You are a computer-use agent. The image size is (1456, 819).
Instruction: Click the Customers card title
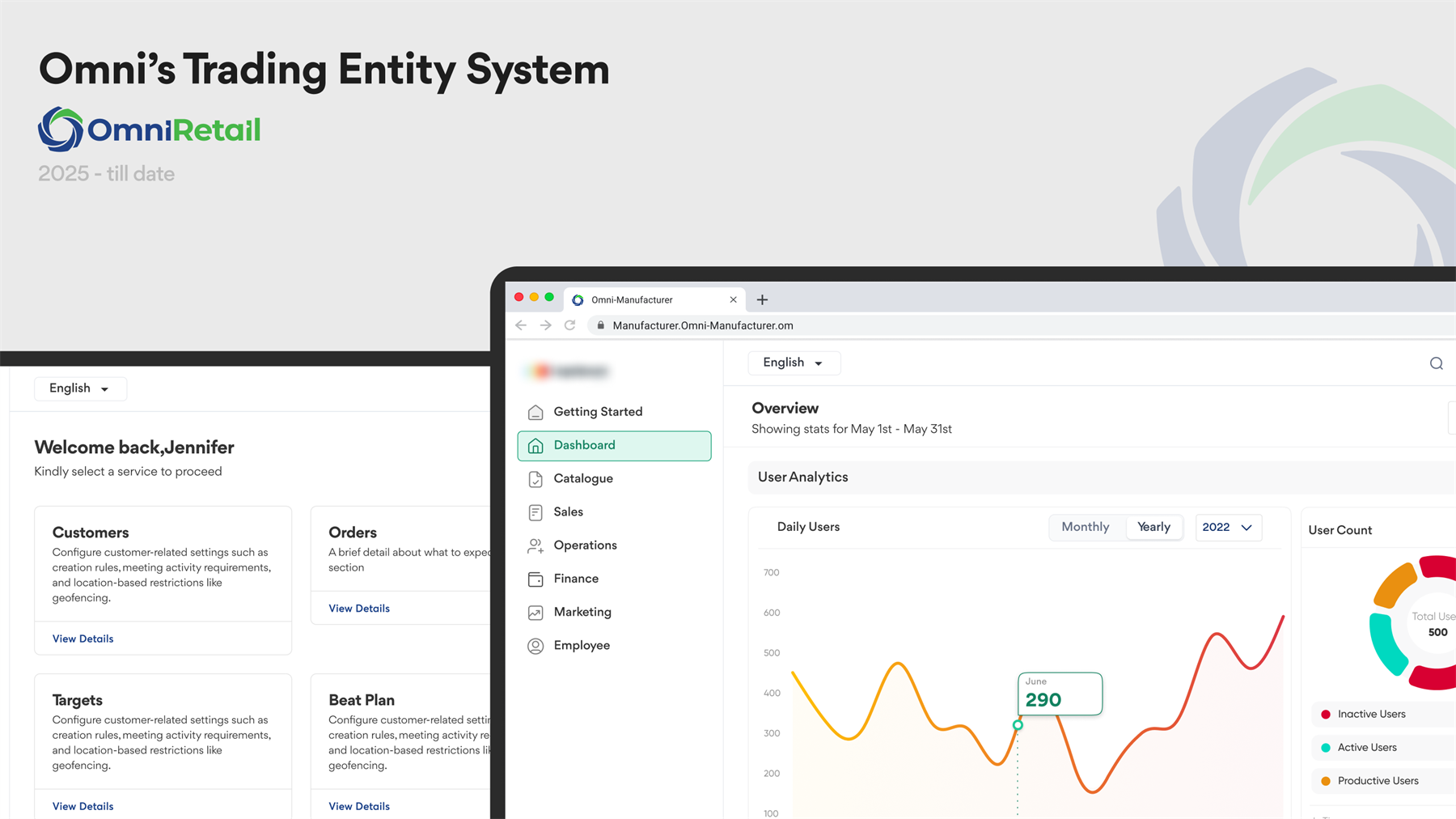(91, 533)
